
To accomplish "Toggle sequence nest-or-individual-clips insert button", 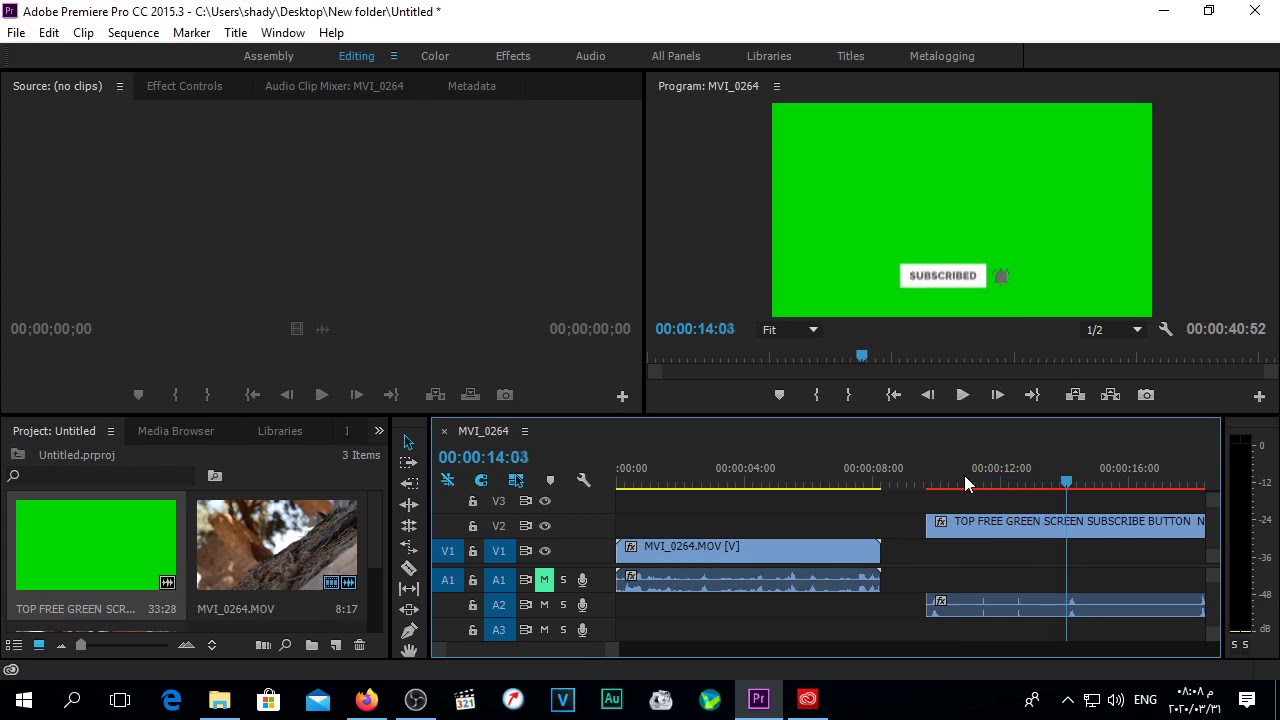I will point(447,481).
